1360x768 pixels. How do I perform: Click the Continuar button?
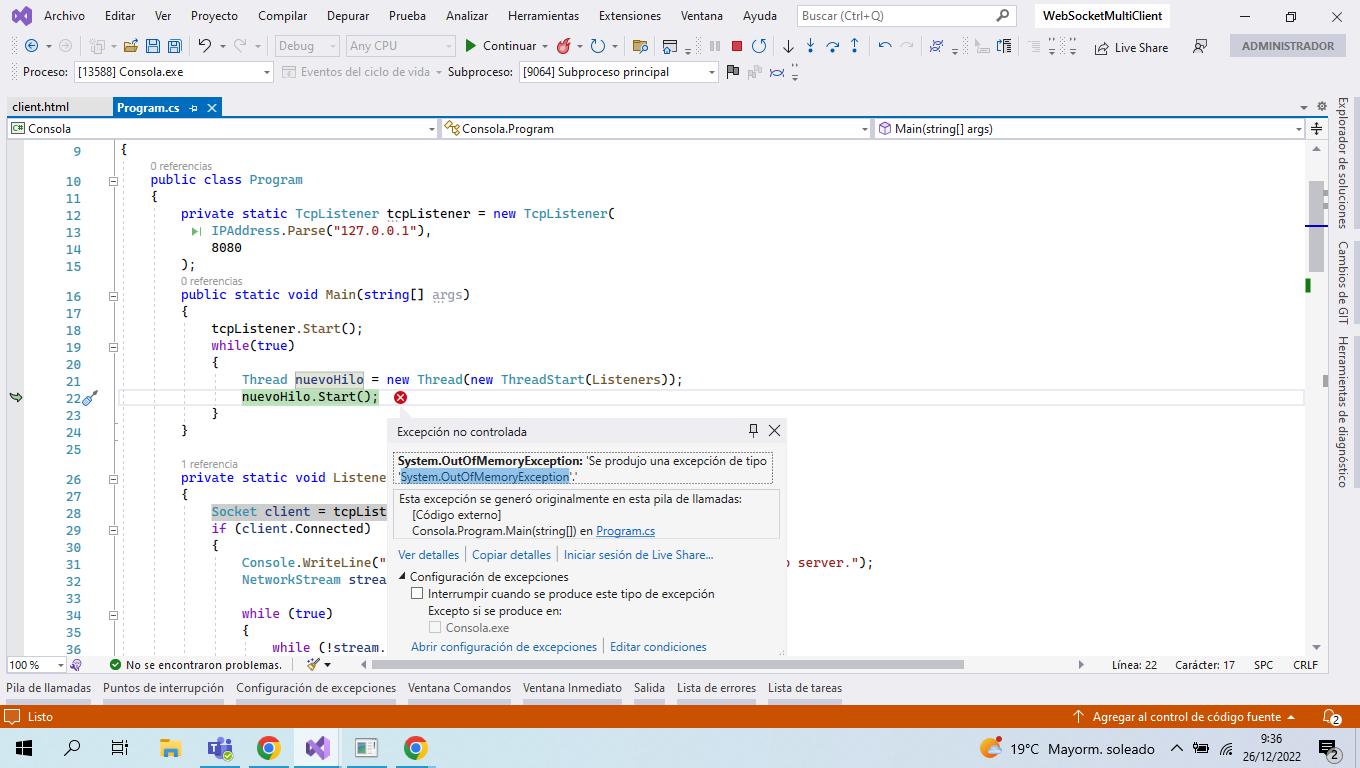(500, 46)
